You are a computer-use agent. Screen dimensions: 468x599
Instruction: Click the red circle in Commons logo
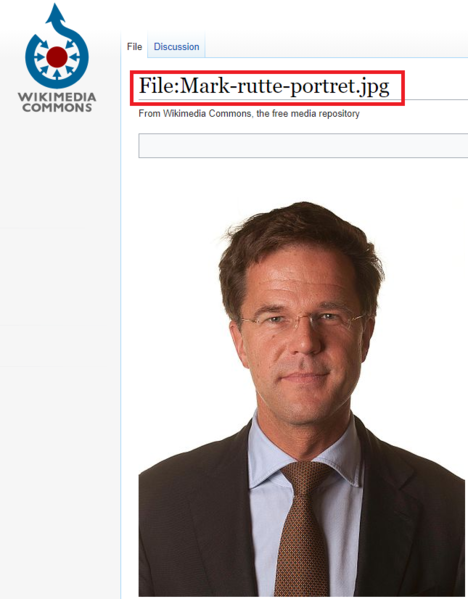pos(57,57)
